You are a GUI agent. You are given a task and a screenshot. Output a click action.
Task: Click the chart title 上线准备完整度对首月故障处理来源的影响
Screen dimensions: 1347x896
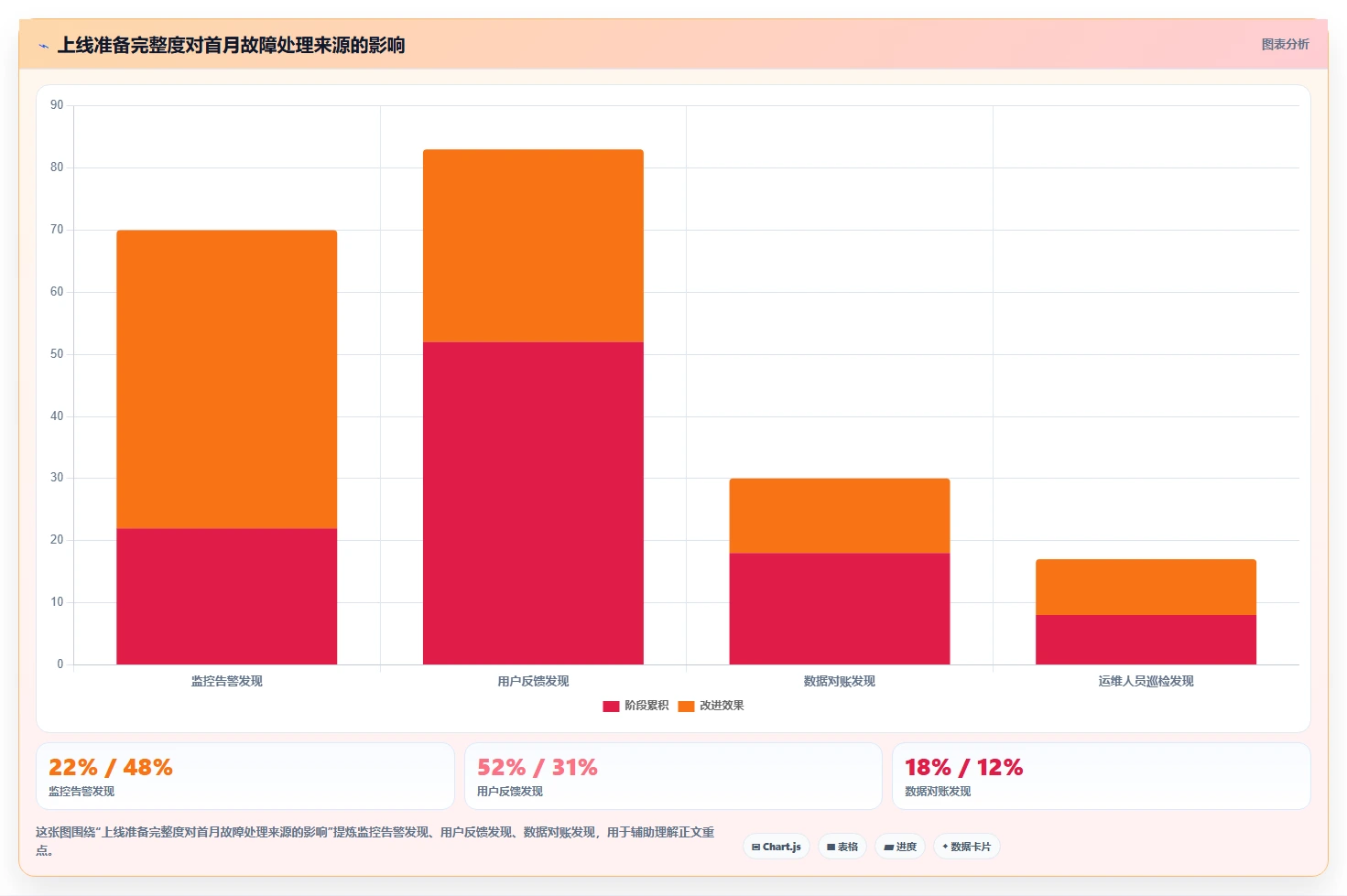tap(231, 45)
